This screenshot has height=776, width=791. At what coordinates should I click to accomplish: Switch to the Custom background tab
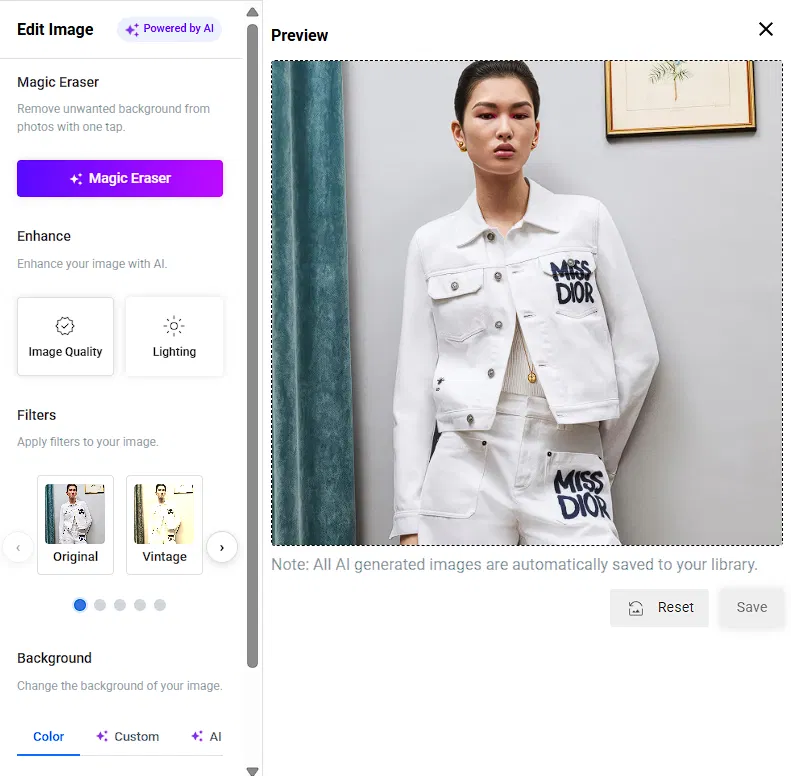pyautogui.click(x=128, y=737)
